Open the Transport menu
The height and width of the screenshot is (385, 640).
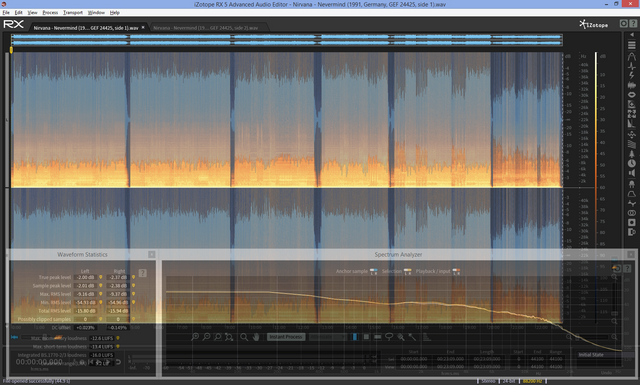[x=73, y=13]
